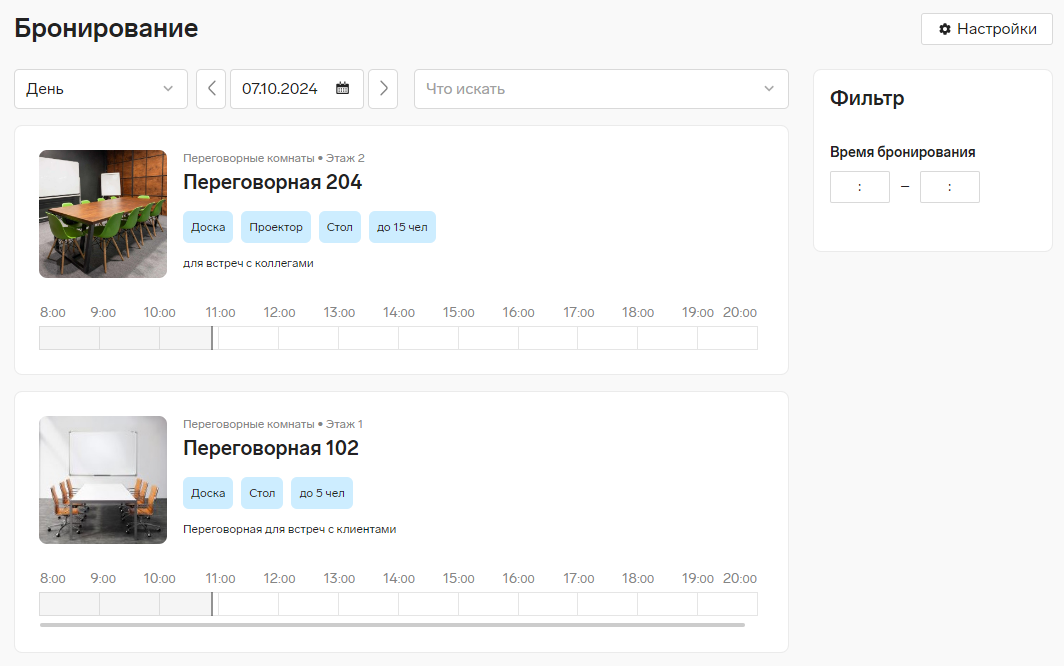Click the gear icon in Настройки
The height and width of the screenshot is (666, 1064).
click(945, 29)
